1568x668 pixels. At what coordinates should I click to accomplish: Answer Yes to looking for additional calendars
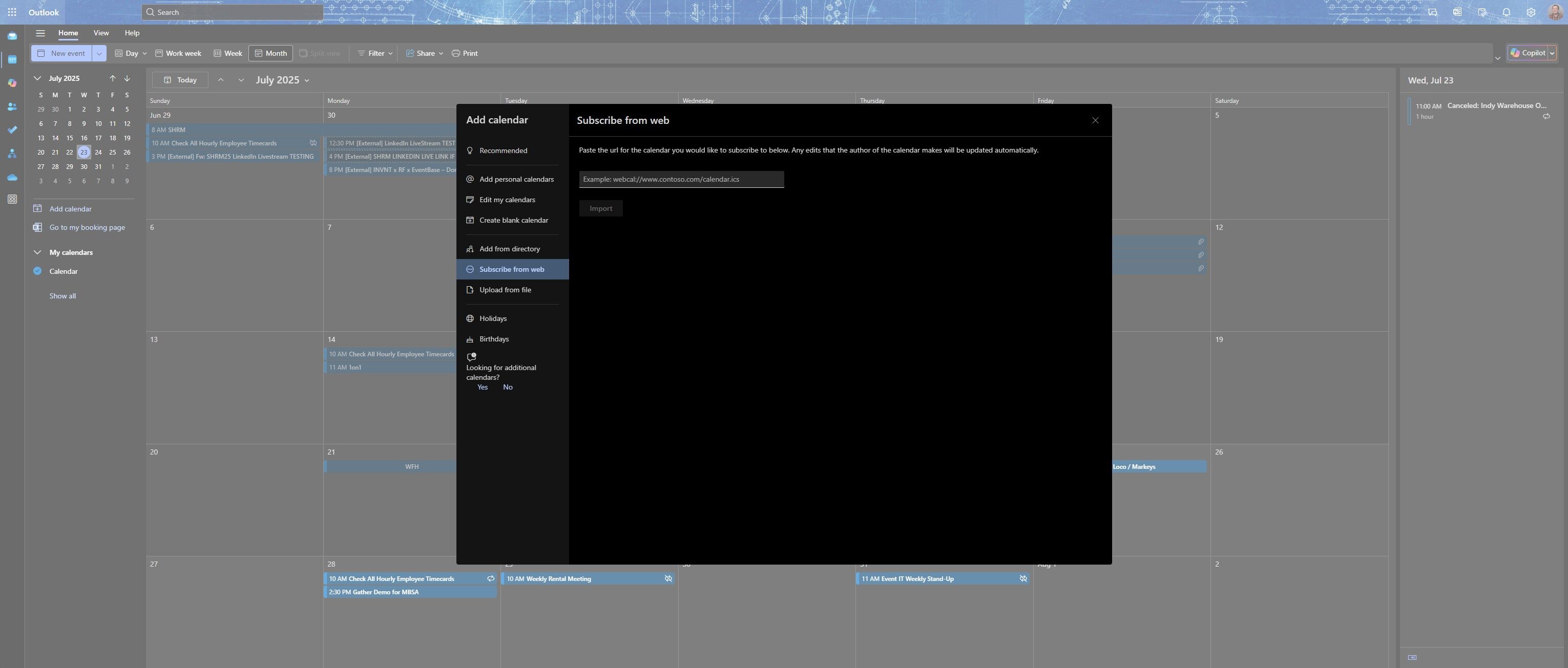[x=483, y=387]
